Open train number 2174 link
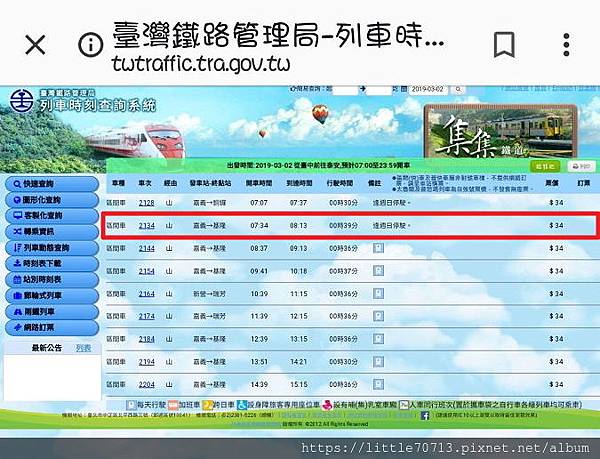This screenshot has height=459, width=600. 147,316
